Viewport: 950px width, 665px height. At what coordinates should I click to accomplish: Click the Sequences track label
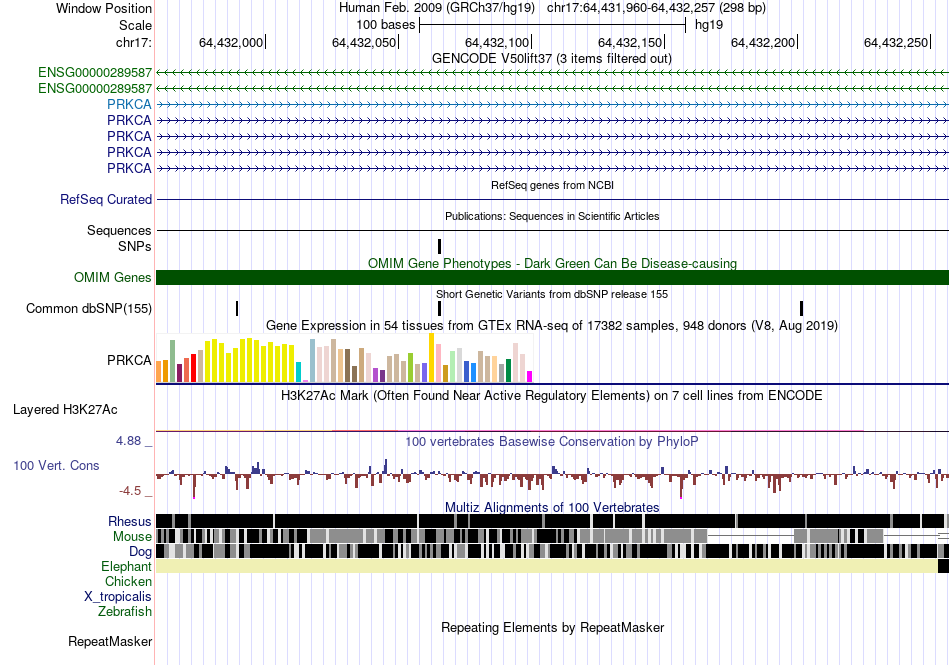click(119, 230)
